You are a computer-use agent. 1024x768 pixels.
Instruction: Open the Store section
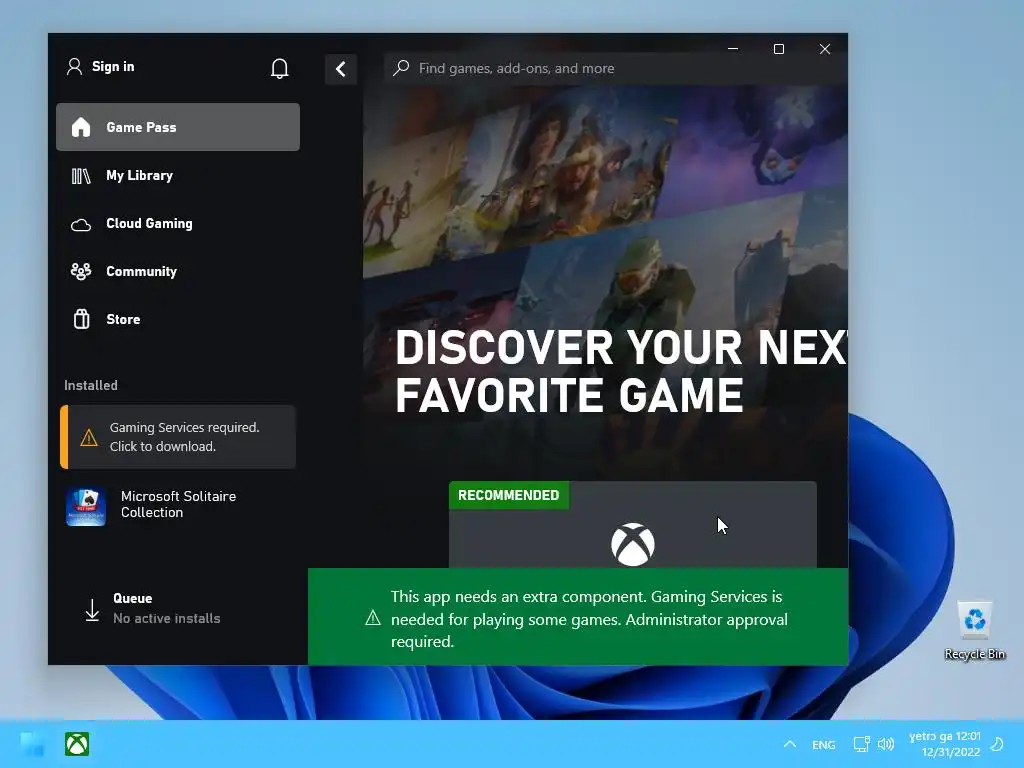click(x=178, y=319)
